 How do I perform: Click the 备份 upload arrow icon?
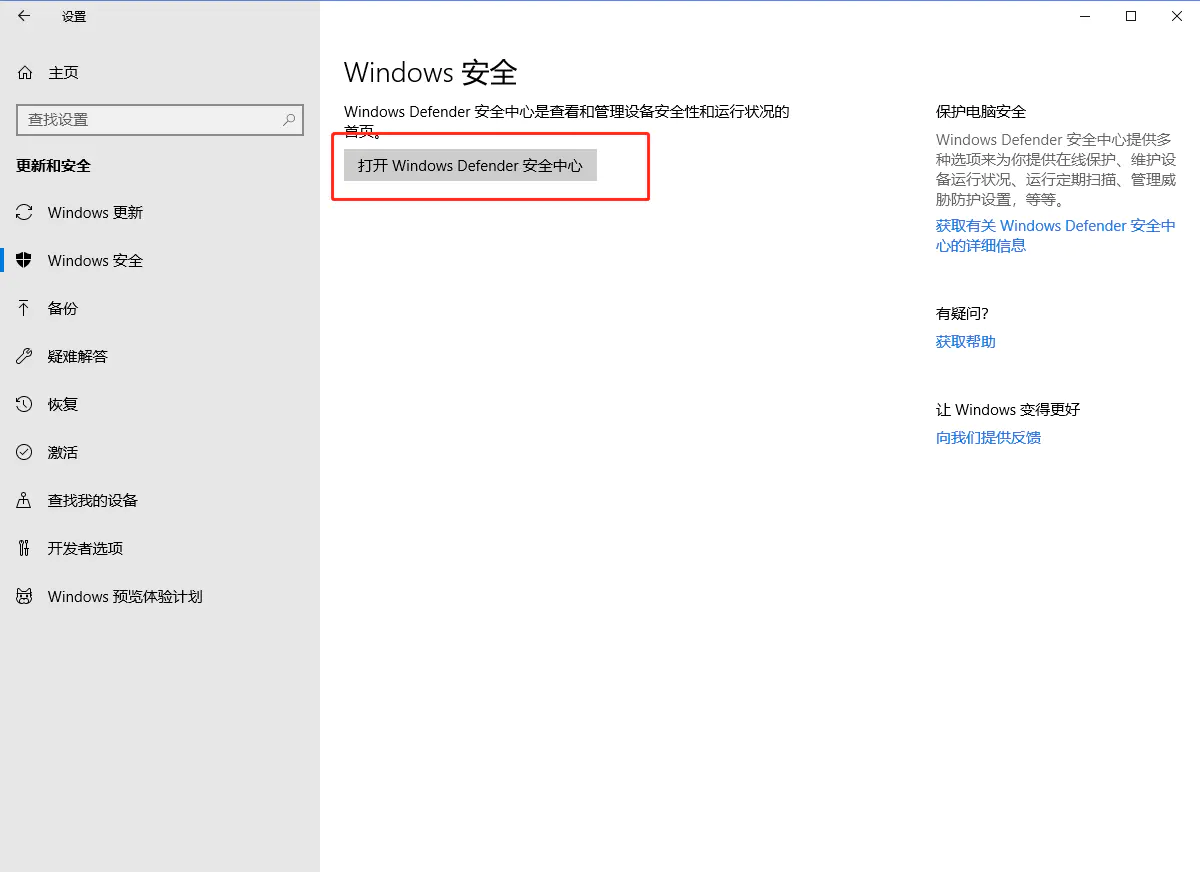(24, 309)
